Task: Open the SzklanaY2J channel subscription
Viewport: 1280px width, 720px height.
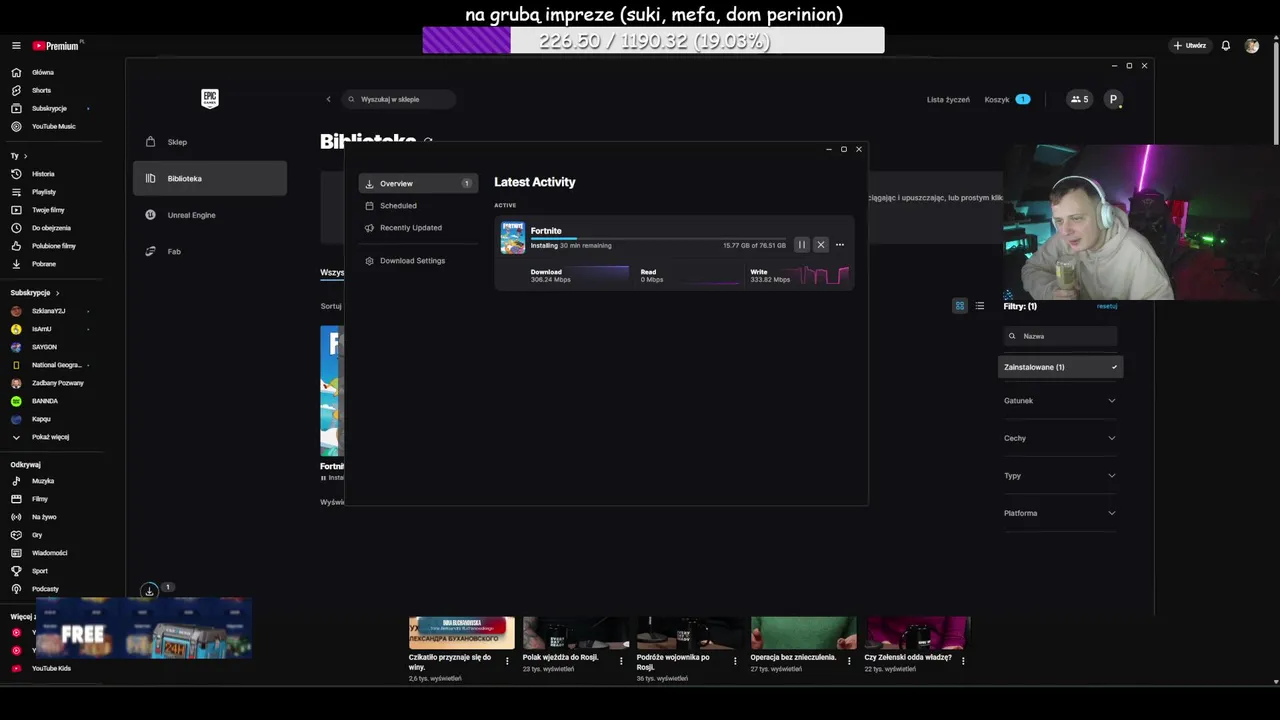Action: 50,311
